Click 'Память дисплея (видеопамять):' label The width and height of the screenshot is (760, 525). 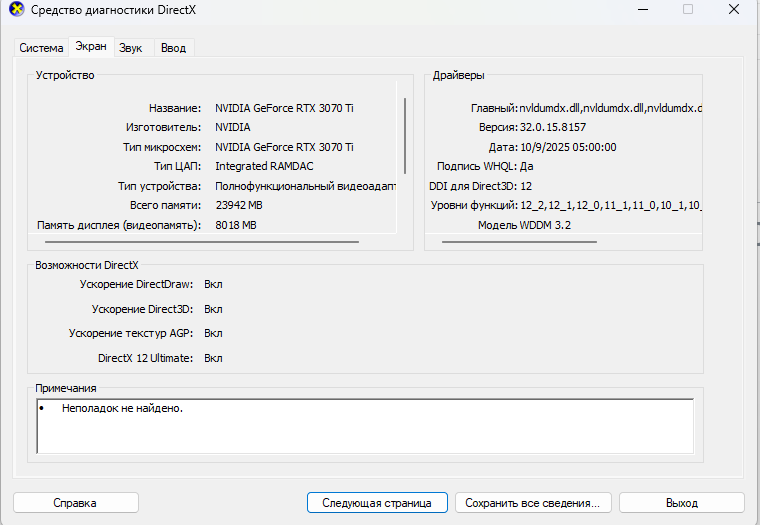pos(119,225)
